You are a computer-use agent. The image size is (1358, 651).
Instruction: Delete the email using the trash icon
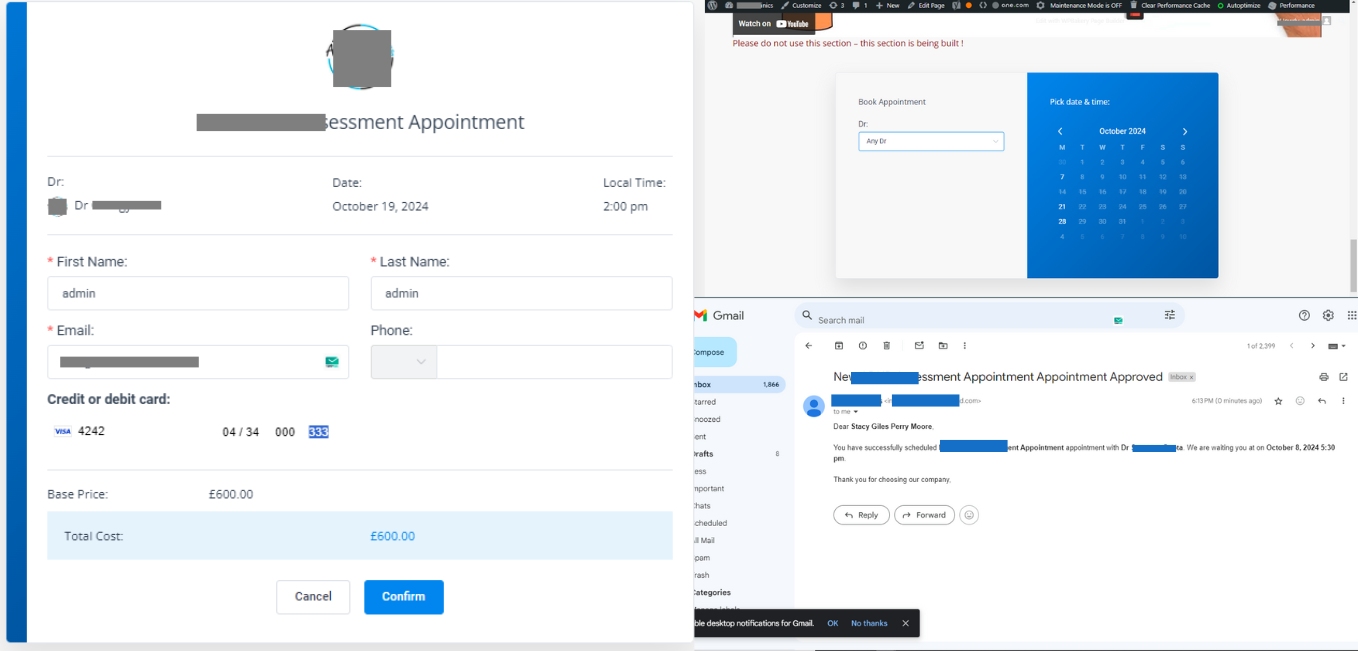[887, 346]
